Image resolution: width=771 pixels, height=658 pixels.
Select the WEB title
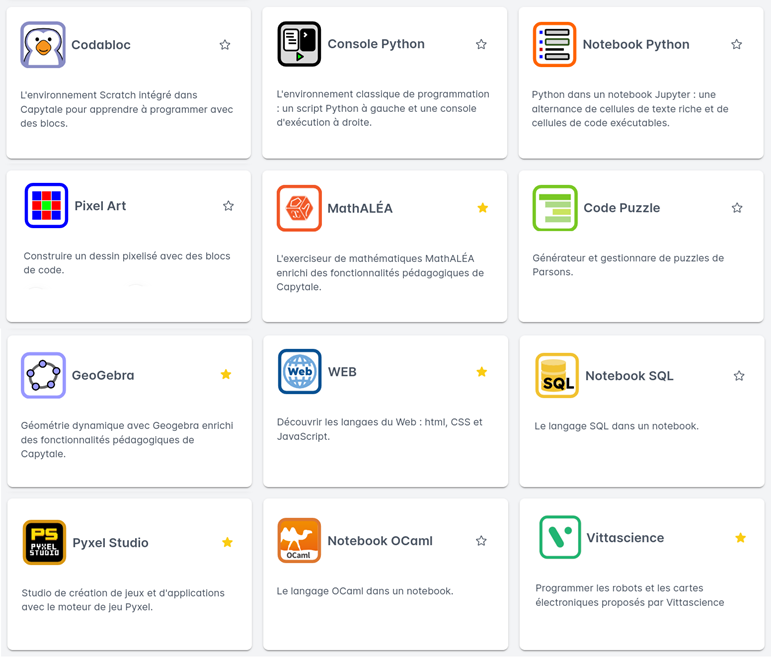pyautogui.click(x=342, y=372)
